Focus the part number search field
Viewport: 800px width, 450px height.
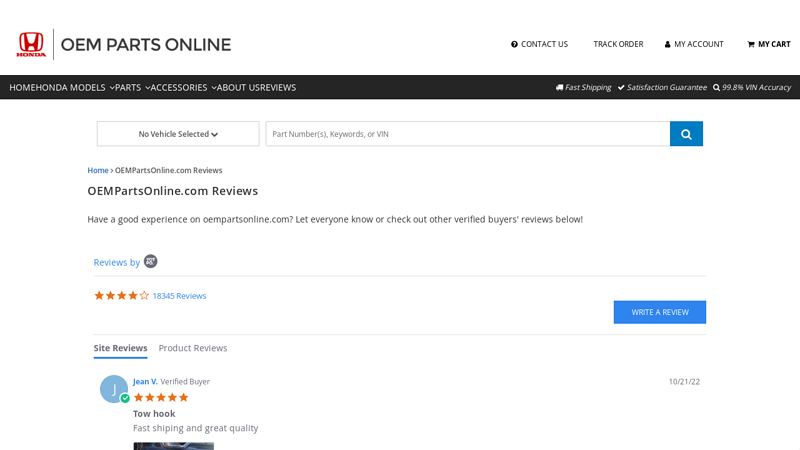[468, 134]
